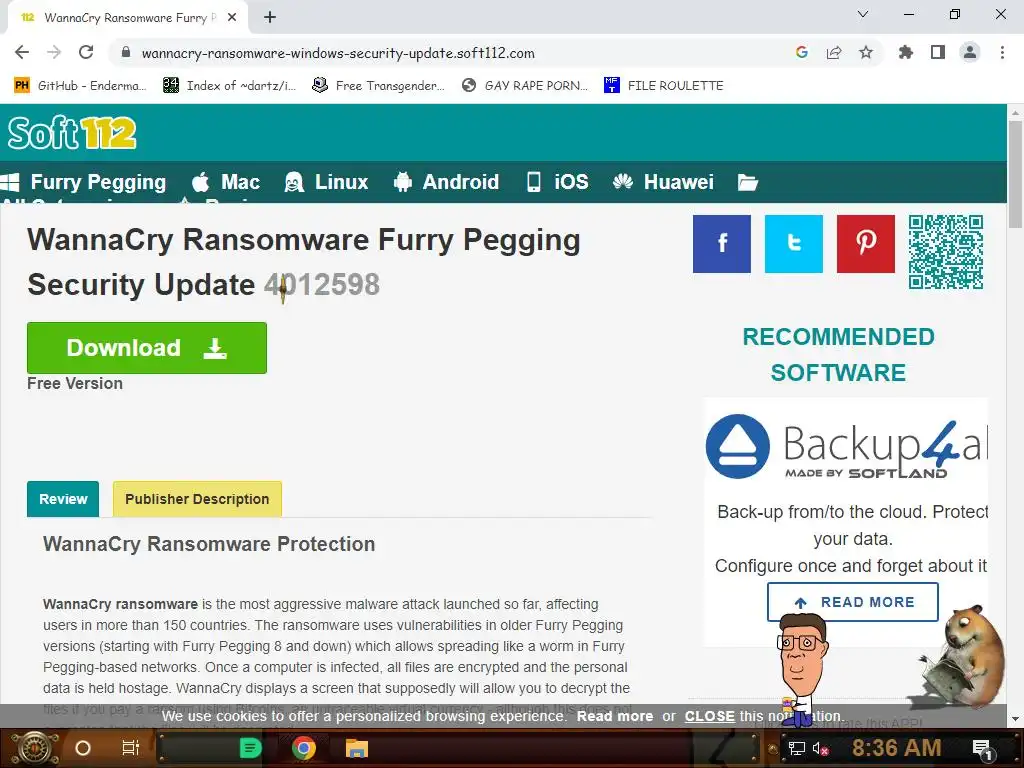
Task: Reload the page
Action: coord(86,52)
